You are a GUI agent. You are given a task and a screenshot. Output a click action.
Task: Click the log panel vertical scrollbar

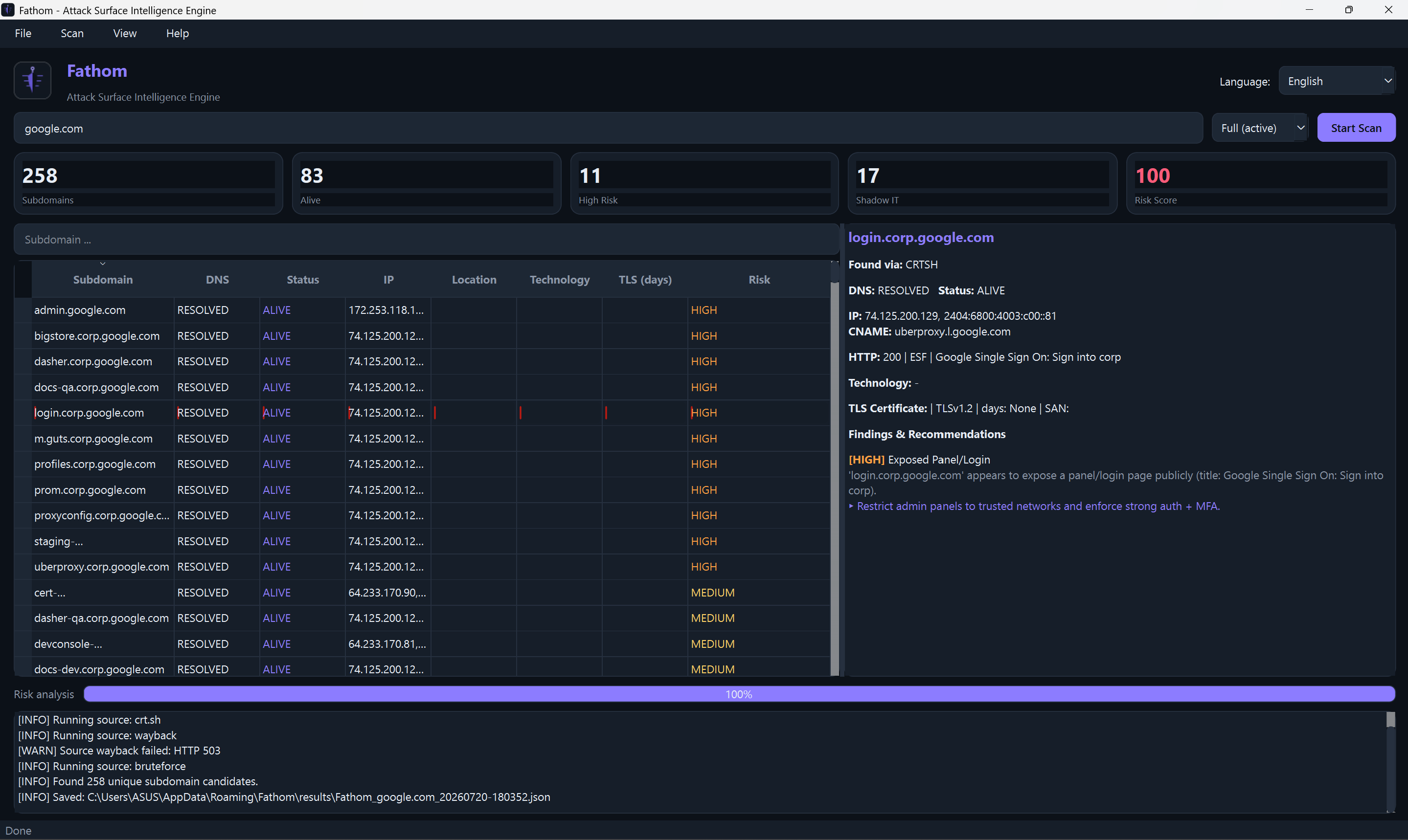click(x=1390, y=762)
